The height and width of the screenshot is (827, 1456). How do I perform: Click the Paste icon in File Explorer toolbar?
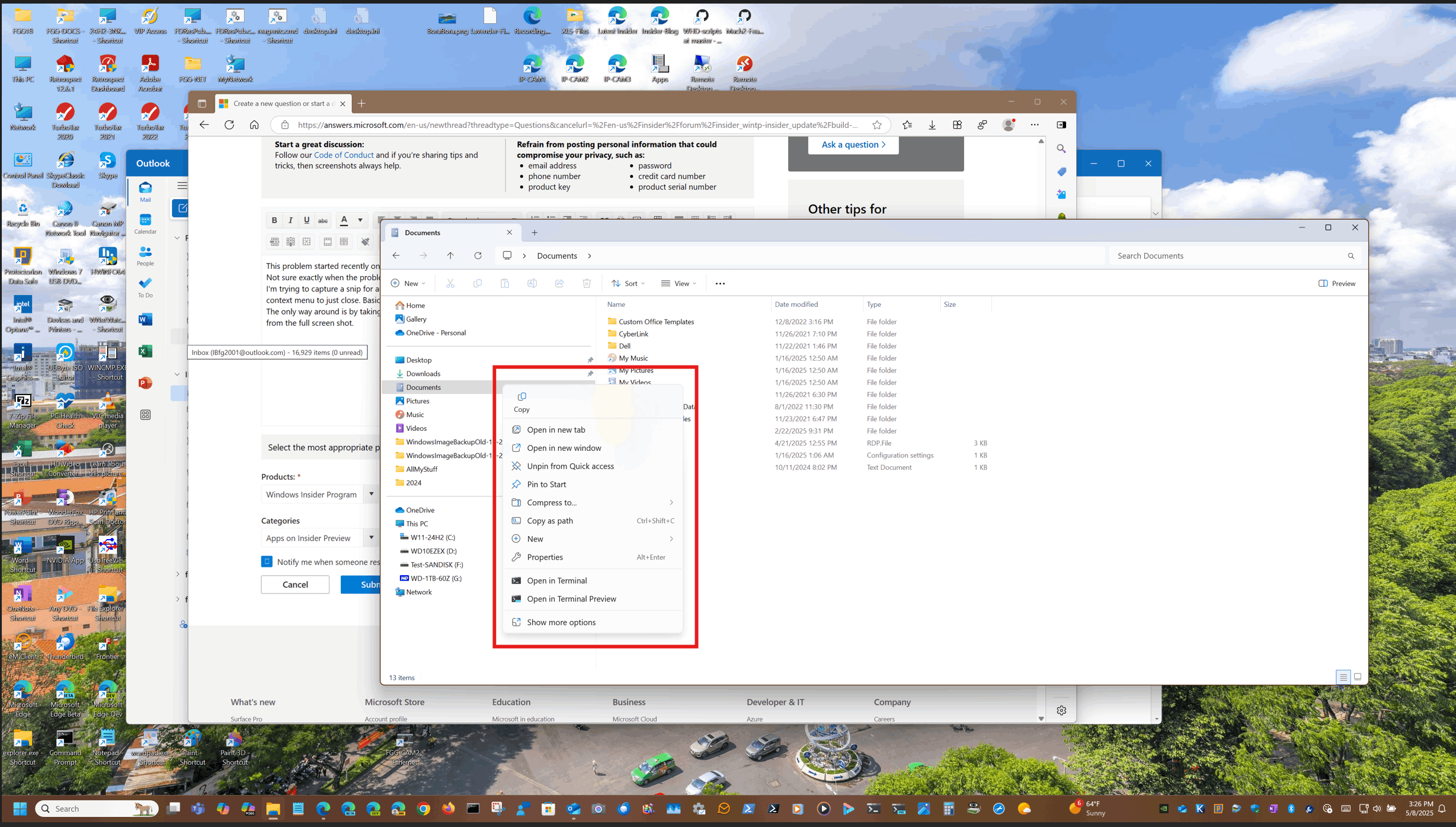point(505,283)
